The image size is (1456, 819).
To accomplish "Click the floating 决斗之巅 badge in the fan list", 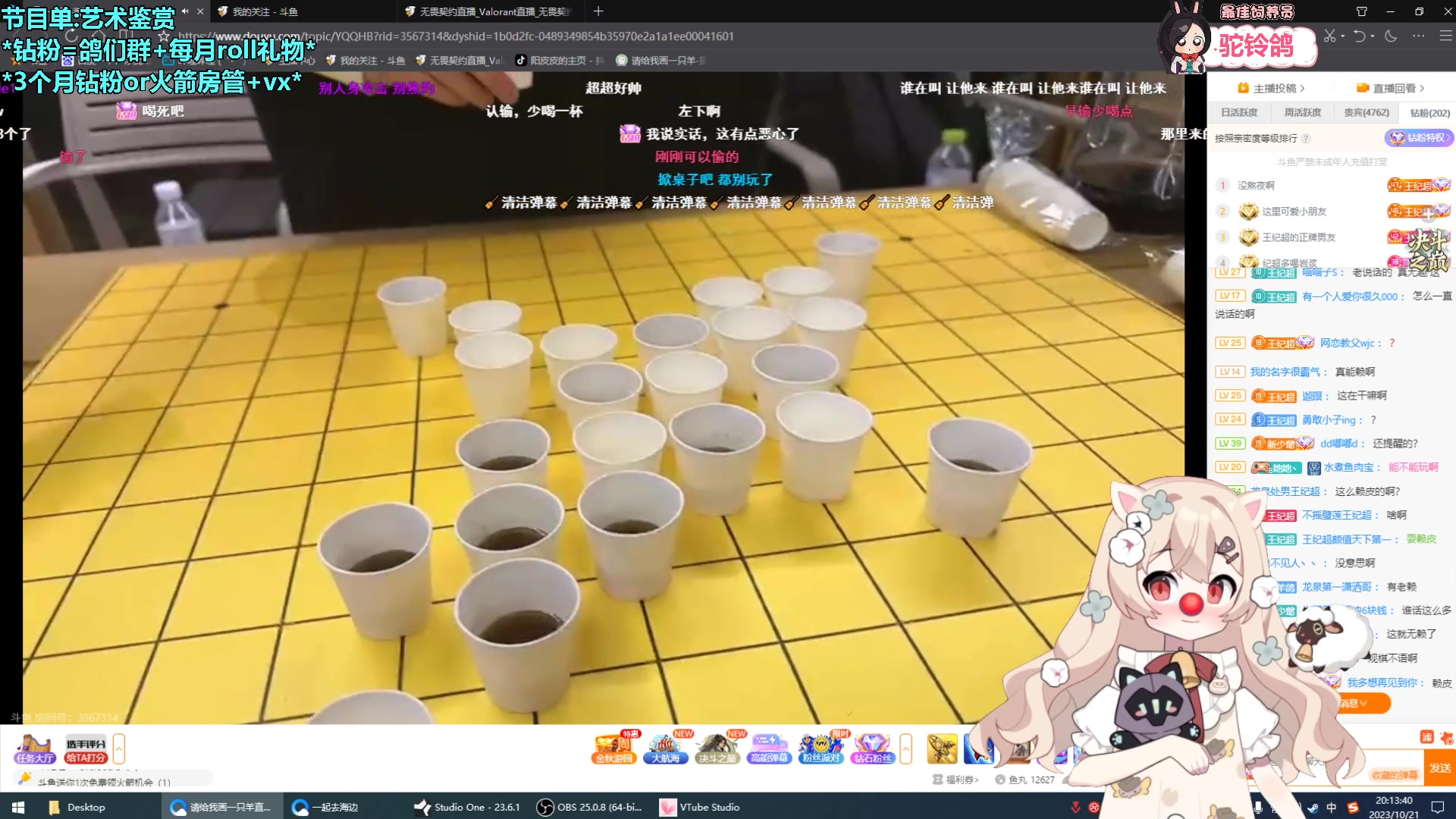I will (x=1429, y=250).
